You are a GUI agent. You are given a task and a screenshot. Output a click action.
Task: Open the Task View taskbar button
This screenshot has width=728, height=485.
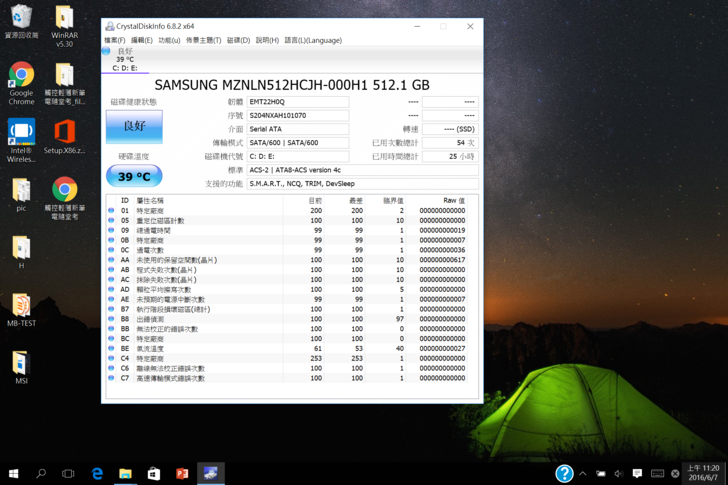tap(68, 473)
